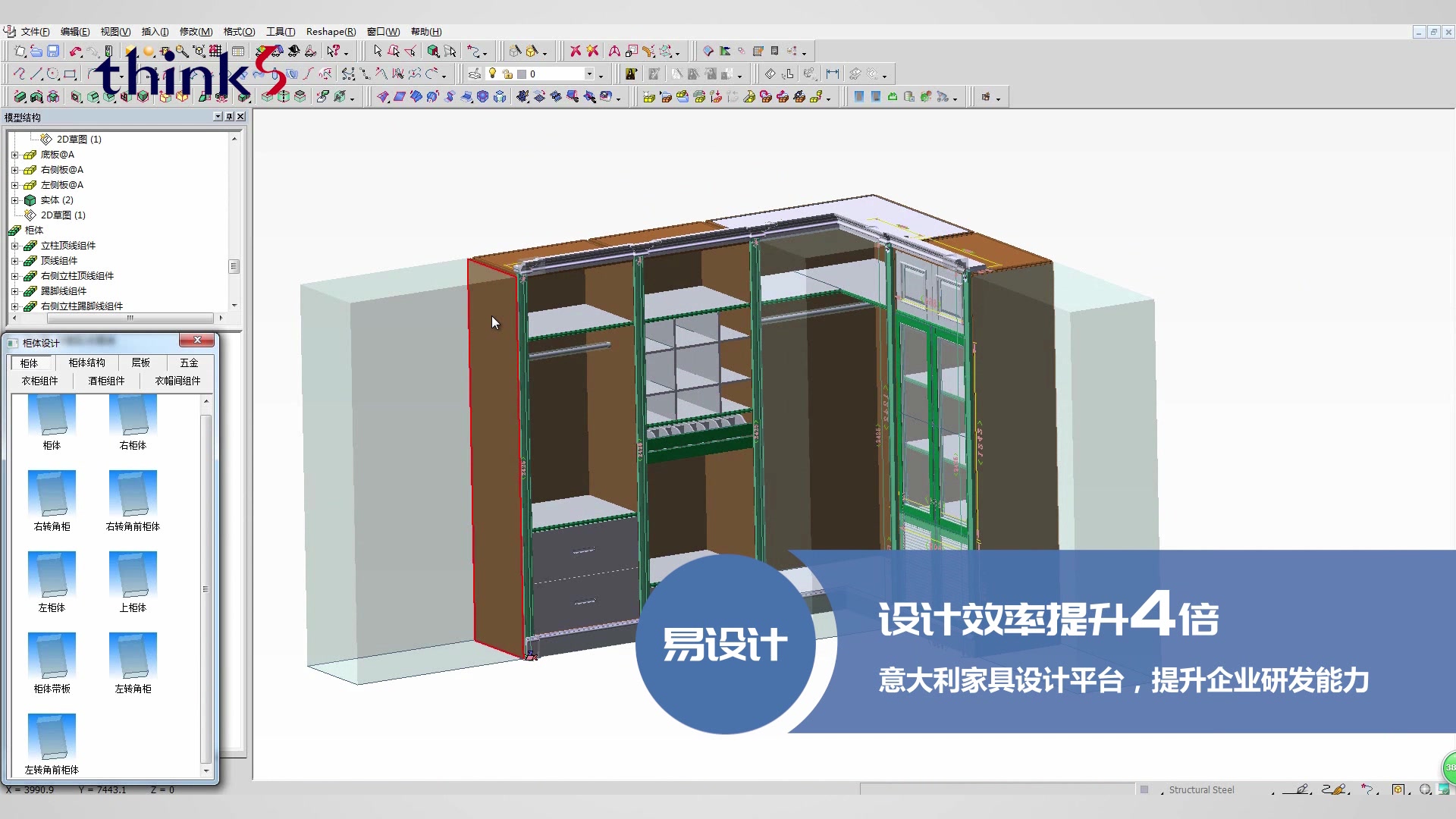Expand the 顶线组件 tree node
The height and width of the screenshot is (819, 1456).
[14, 261]
